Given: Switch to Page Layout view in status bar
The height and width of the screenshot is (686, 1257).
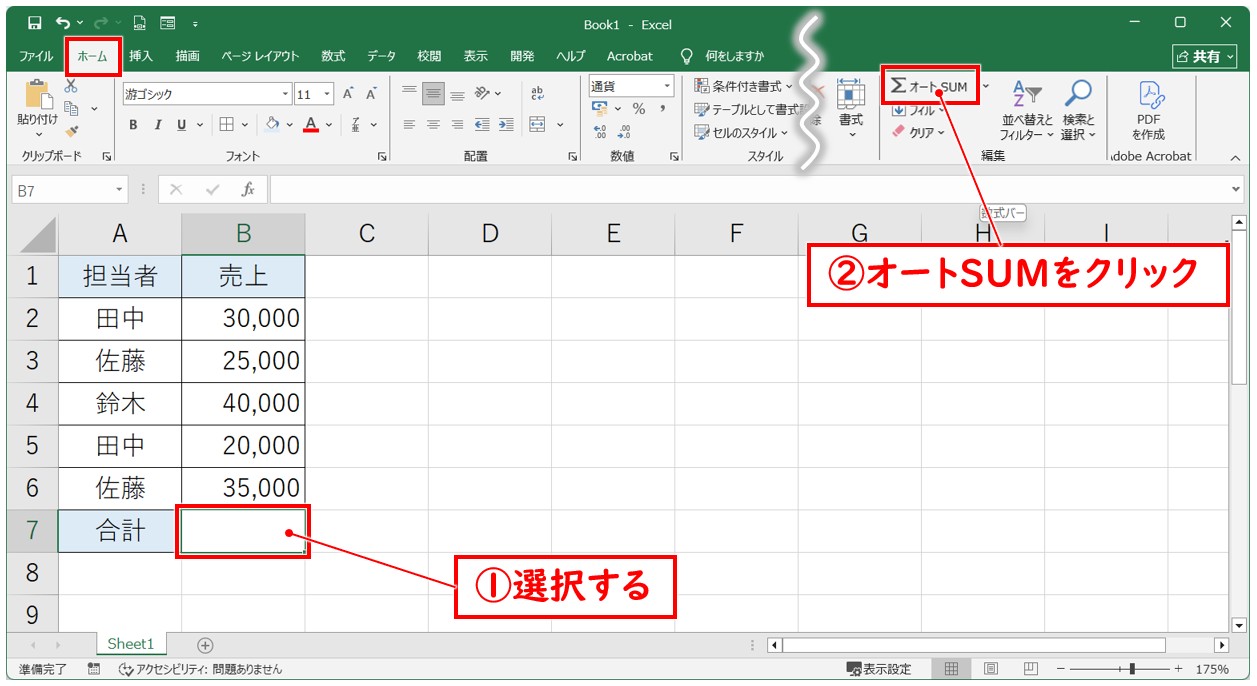Looking at the screenshot, I should 990,669.
